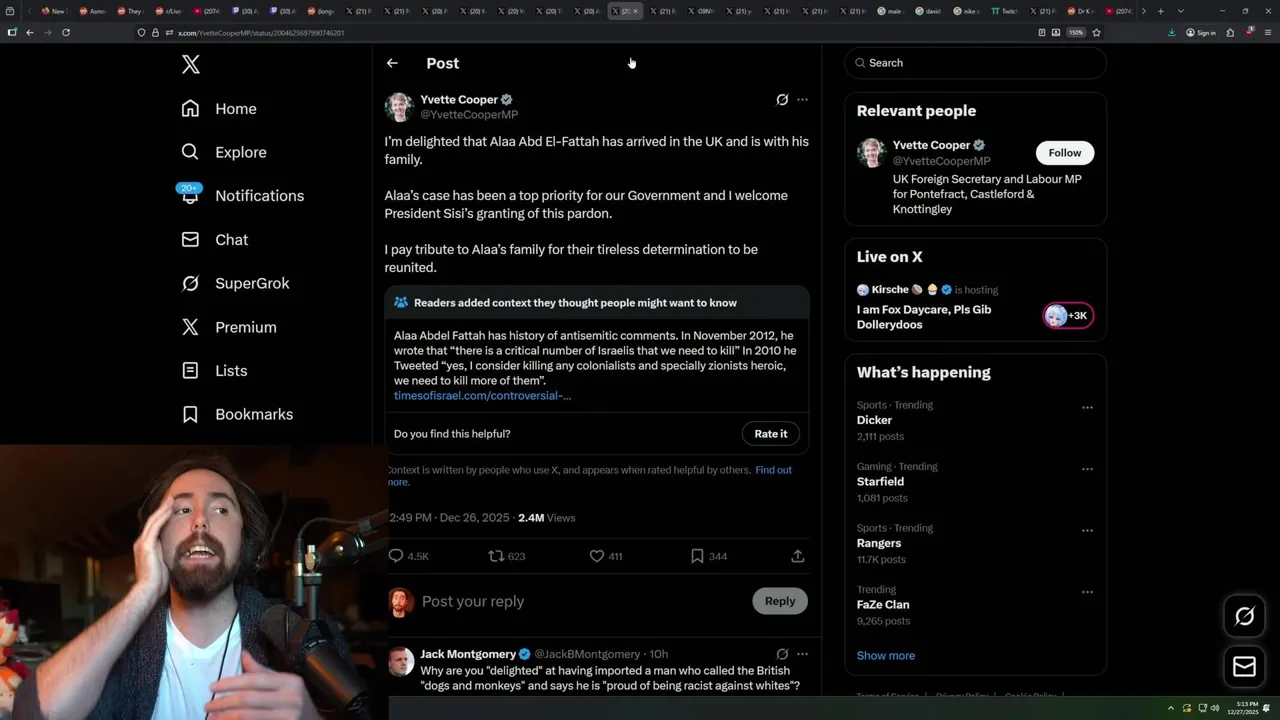The height and width of the screenshot is (720, 1280).
Task: Open more options for FaZe Clan trend
Action: (1087, 592)
